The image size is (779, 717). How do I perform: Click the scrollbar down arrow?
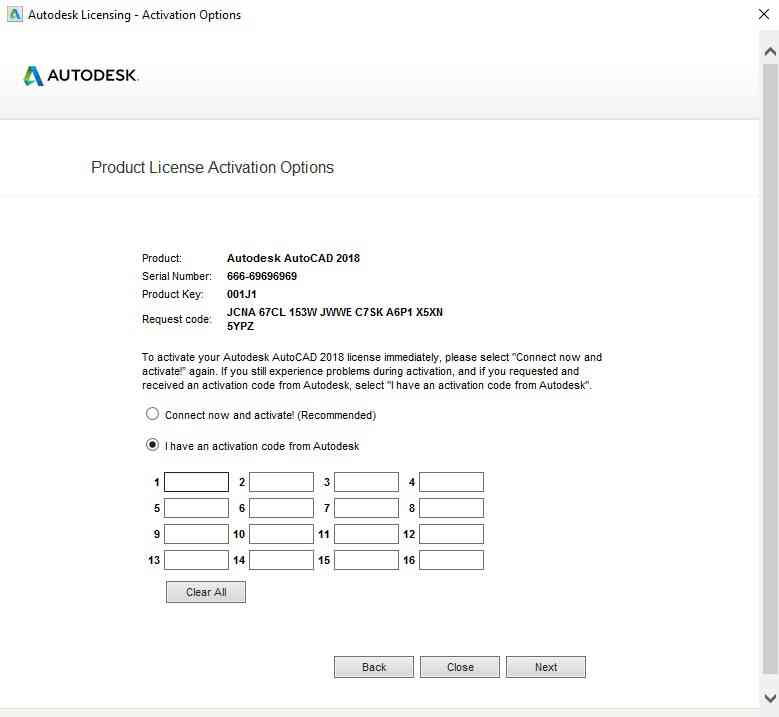tap(769, 697)
